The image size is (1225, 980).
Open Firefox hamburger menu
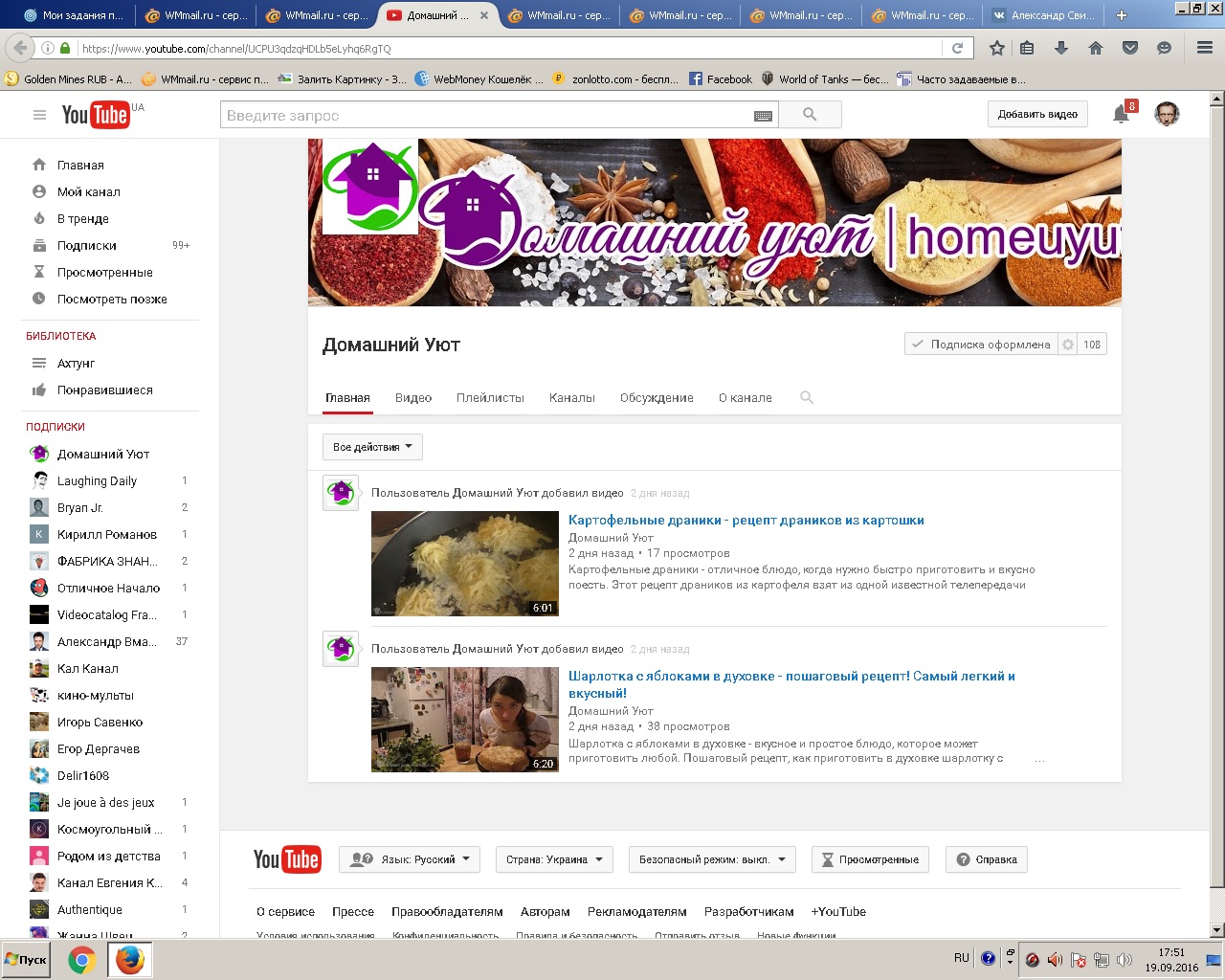tap(1205, 48)
